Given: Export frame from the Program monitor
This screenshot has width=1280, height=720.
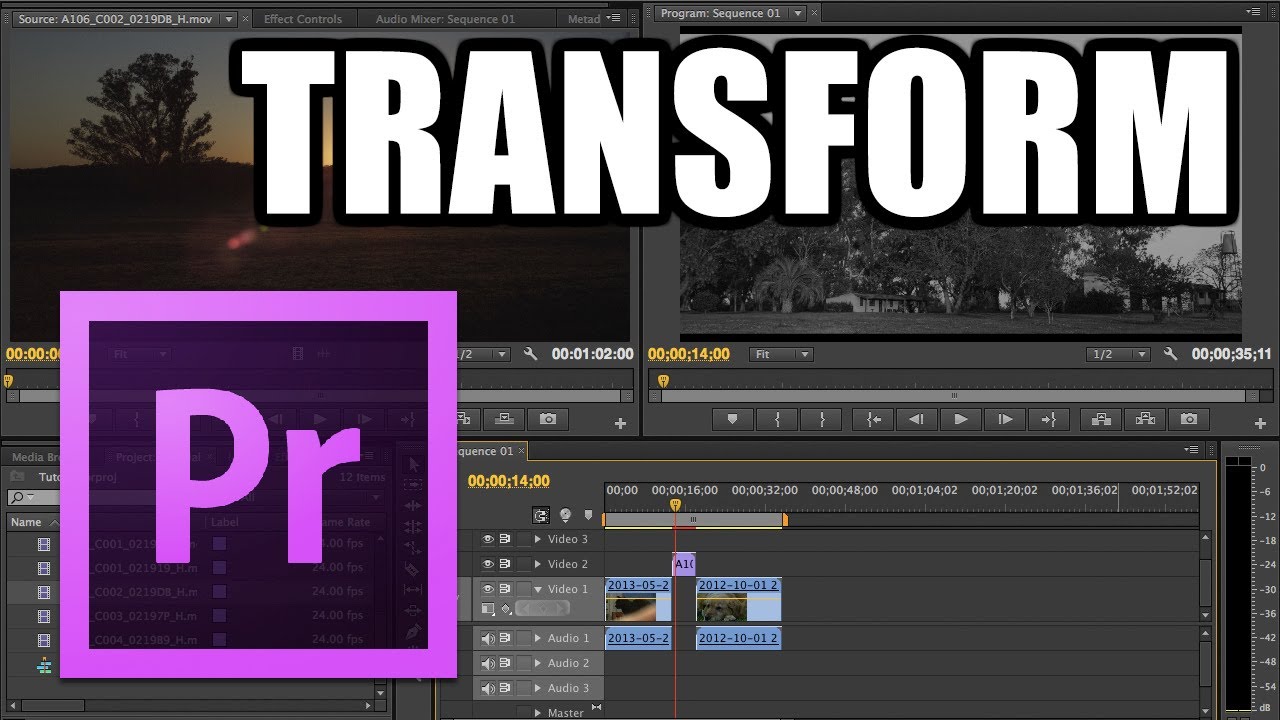Looking at the screenshot, I should click(1189, 420).
